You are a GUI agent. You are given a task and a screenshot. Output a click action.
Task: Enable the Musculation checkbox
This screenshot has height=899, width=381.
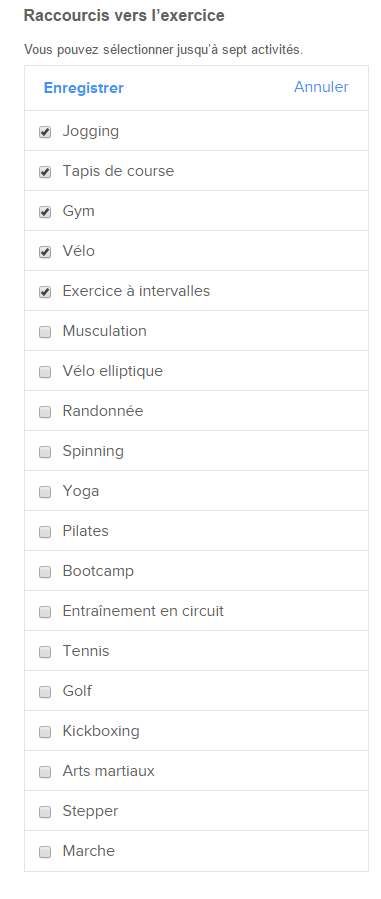tap(45, 332)
